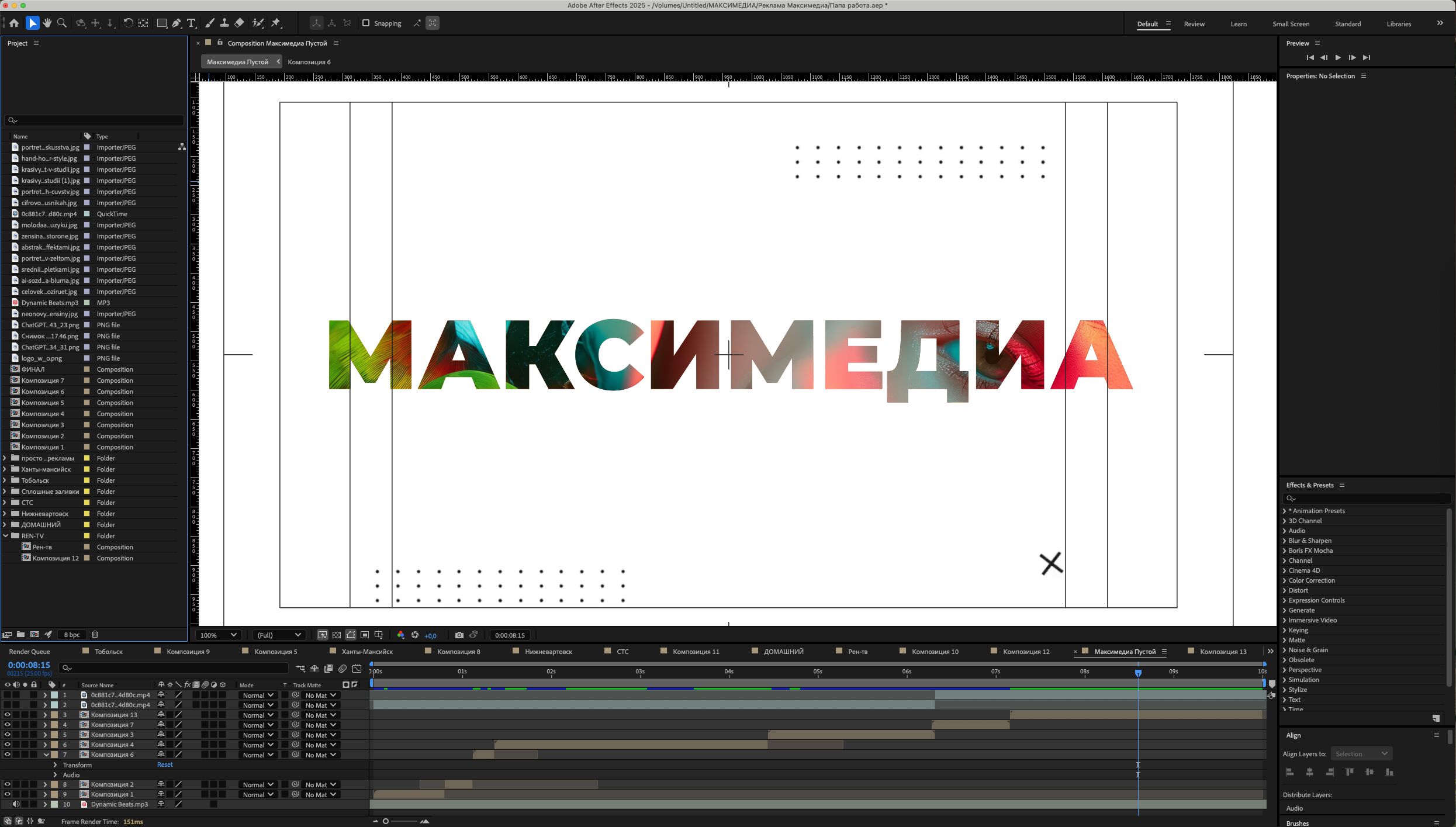
Task: Click the timeline zoom slider
Action: point(400,821)
